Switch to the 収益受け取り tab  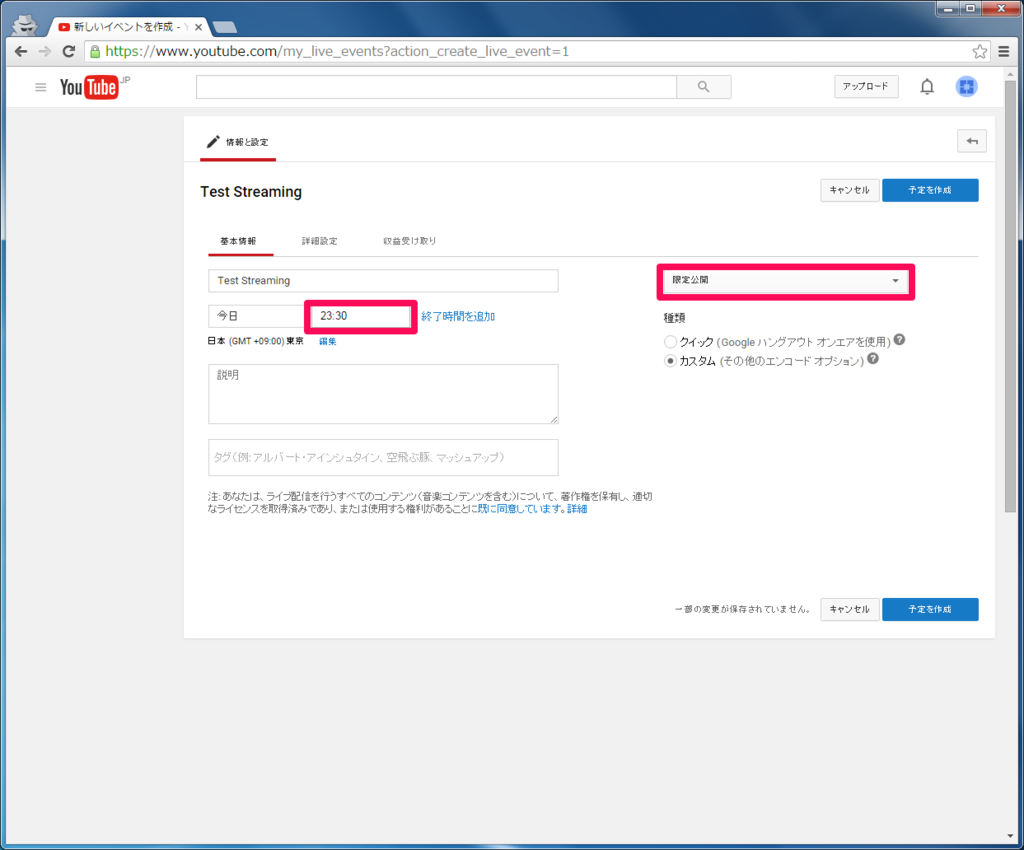[409, 241]
